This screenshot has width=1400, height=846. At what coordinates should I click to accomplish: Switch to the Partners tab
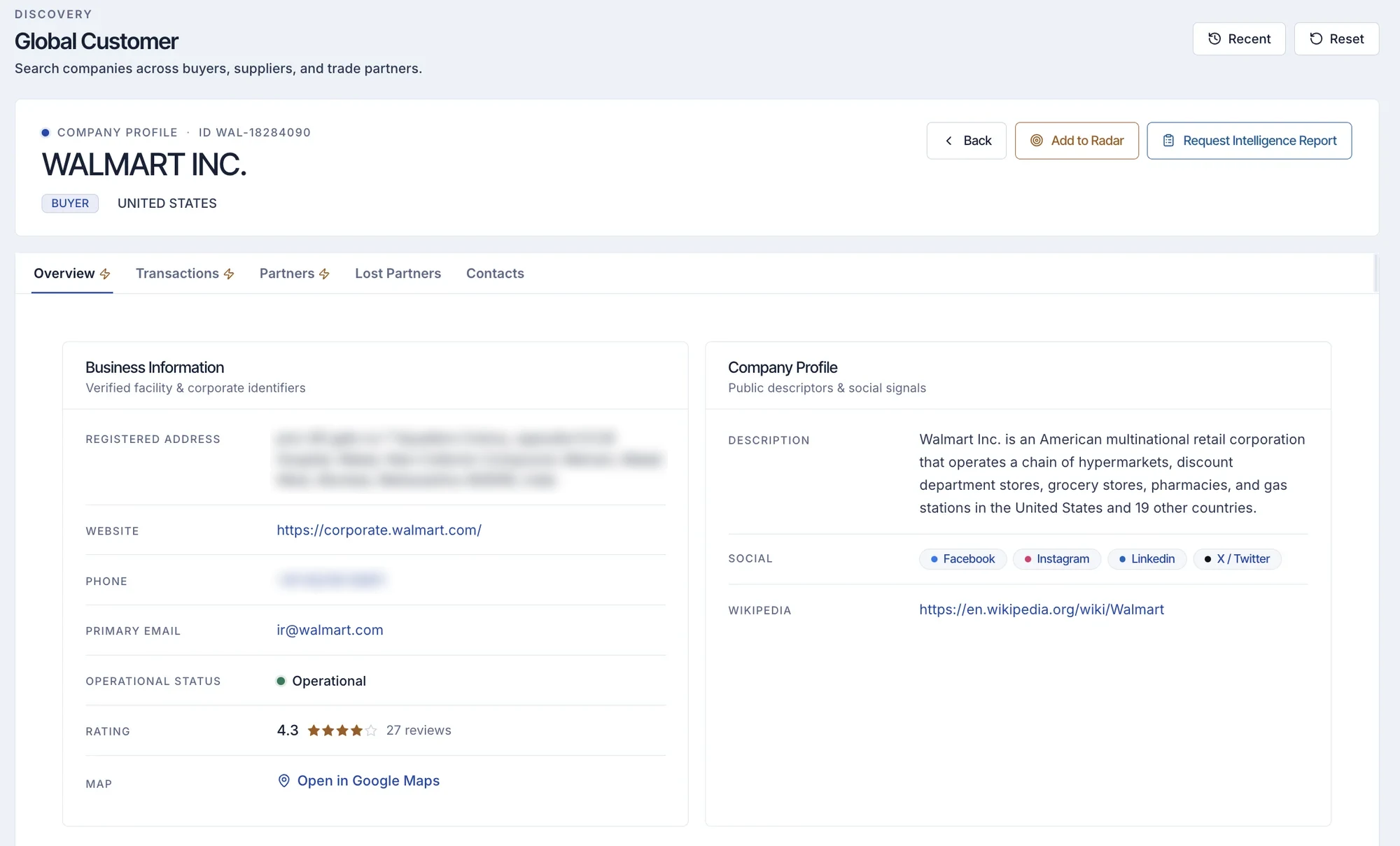(294, 274)
